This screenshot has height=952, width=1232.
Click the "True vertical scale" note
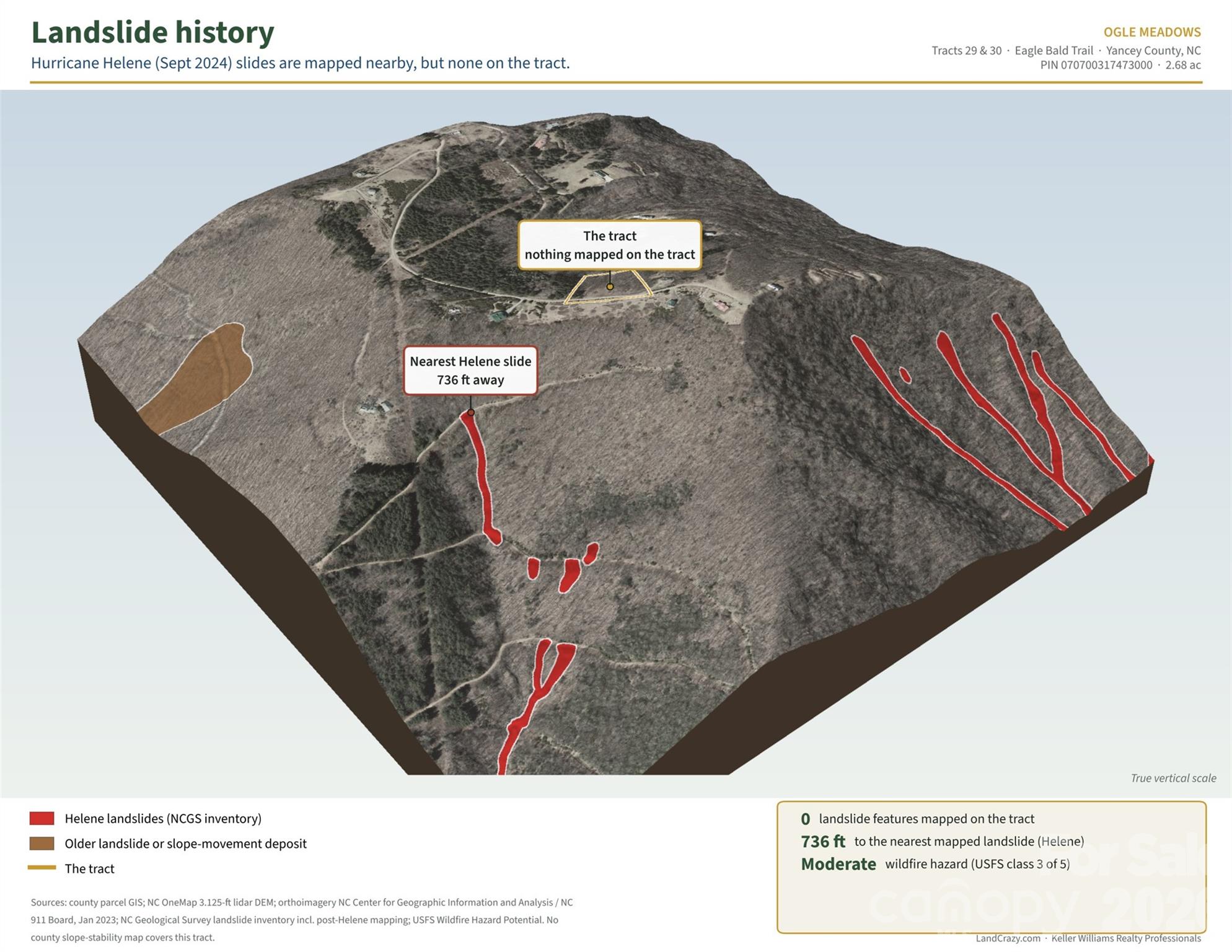[1173, 778]
